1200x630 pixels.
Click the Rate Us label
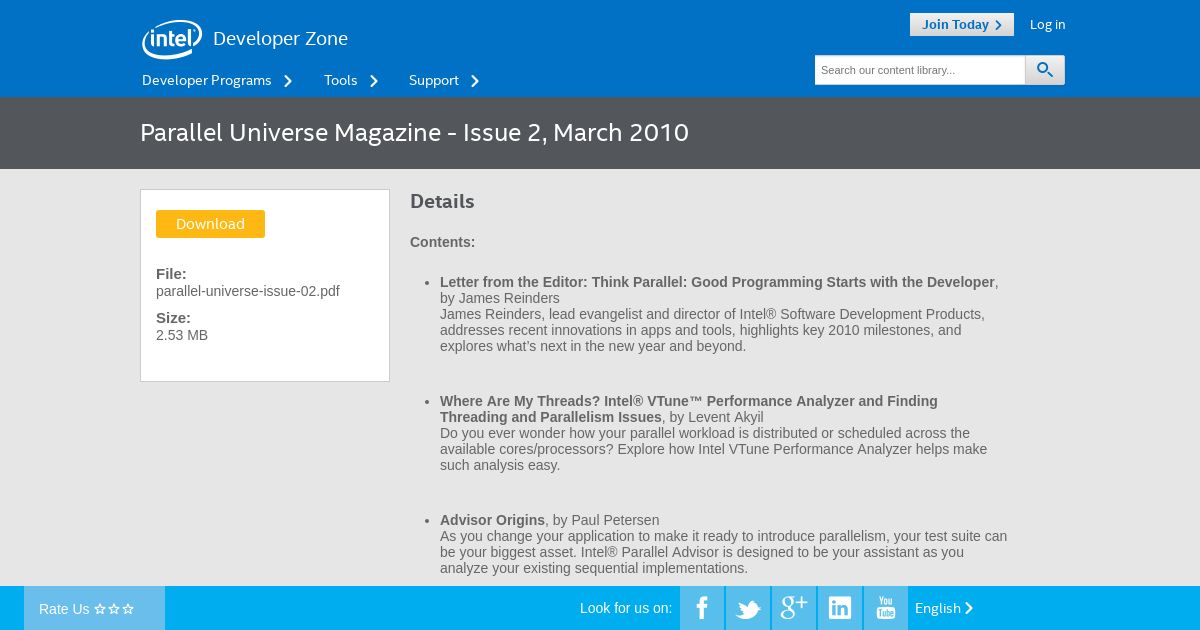[64, 609]
